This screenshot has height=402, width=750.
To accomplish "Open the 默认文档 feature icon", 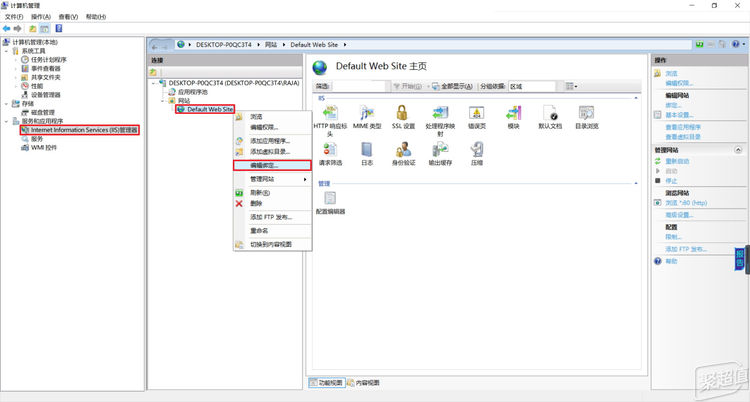I will tap(550, 113).
